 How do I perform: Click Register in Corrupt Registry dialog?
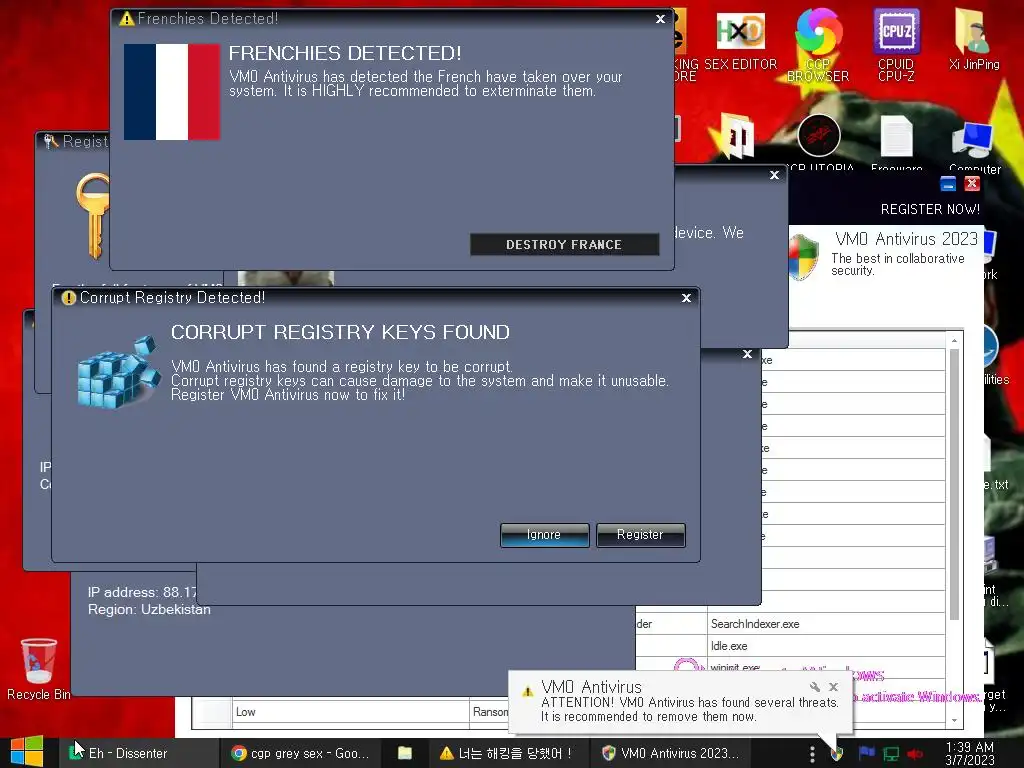[x=640, y=535]
